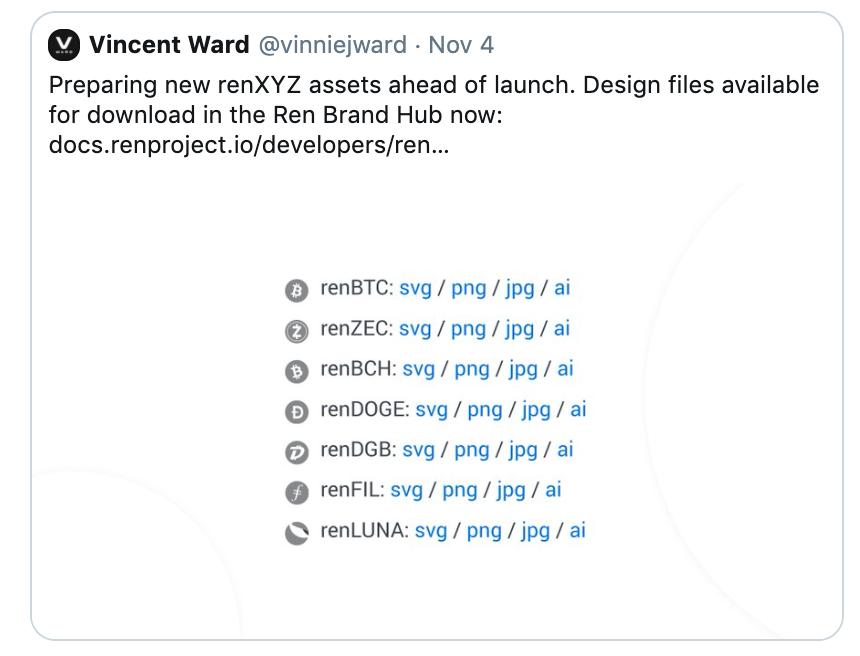The height and width of the screenshot is (656, 860).
Task: Click the renBTC Bitcoin coin icon
Action: pos(297,291)
